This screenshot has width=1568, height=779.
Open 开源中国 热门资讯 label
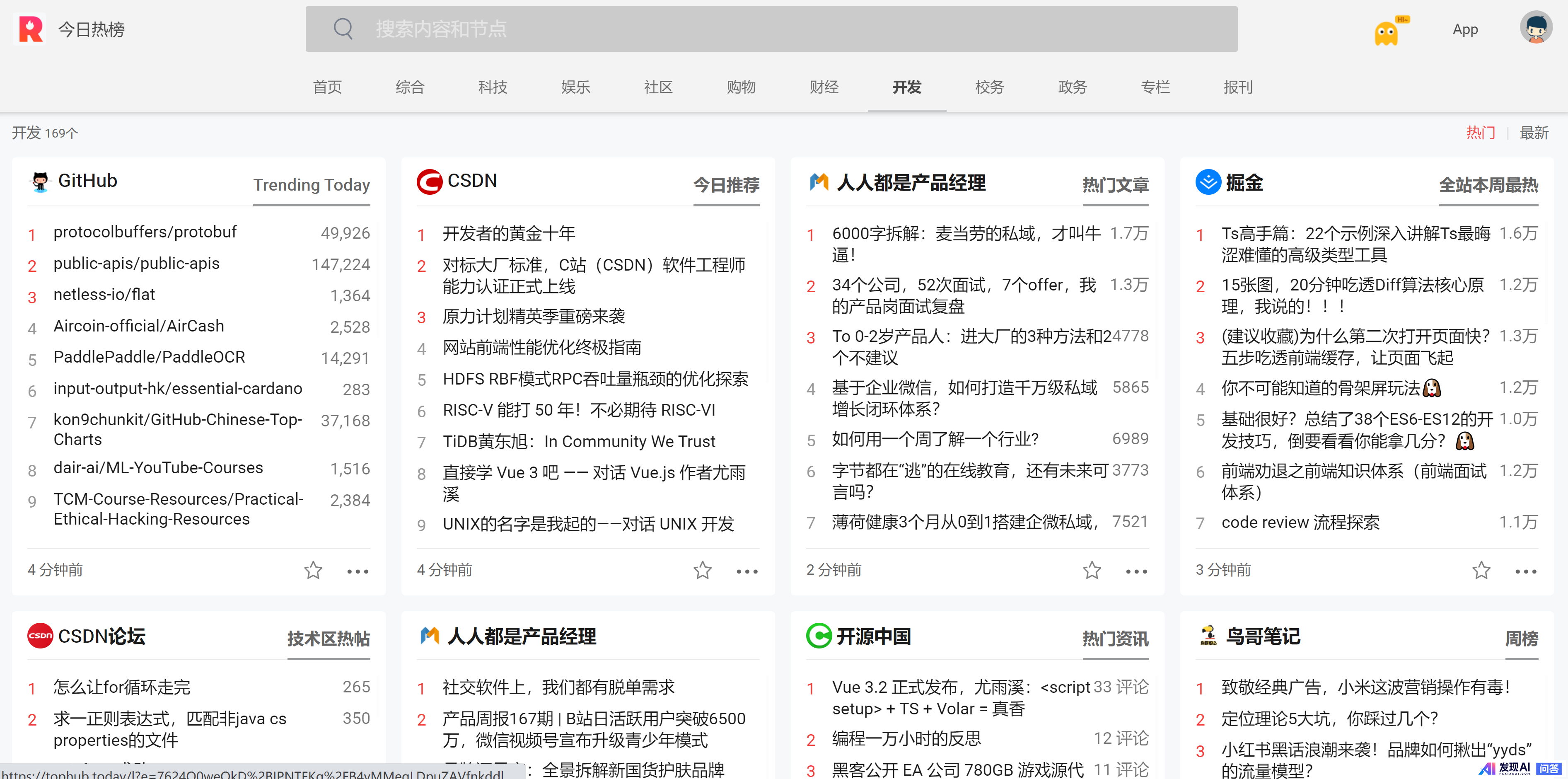click(1115, 638)
